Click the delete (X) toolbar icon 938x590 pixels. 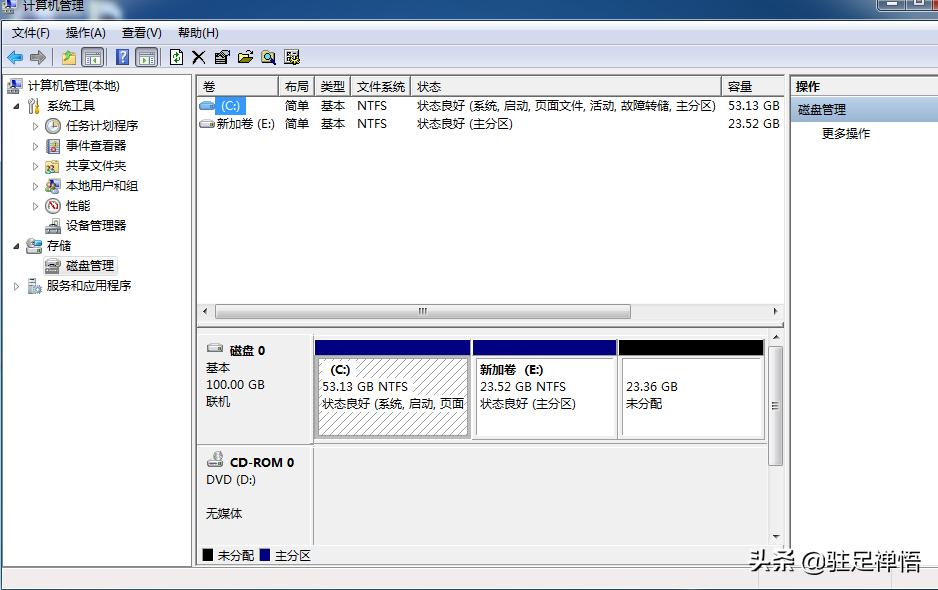pyautogui.click(x=198, y=57)
